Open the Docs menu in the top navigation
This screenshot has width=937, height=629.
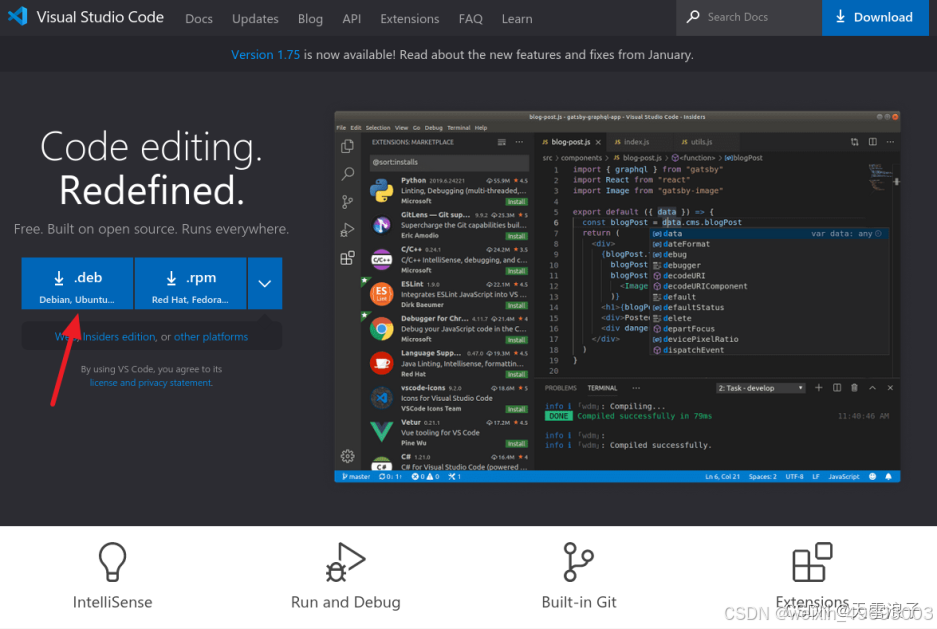point(198,18)
